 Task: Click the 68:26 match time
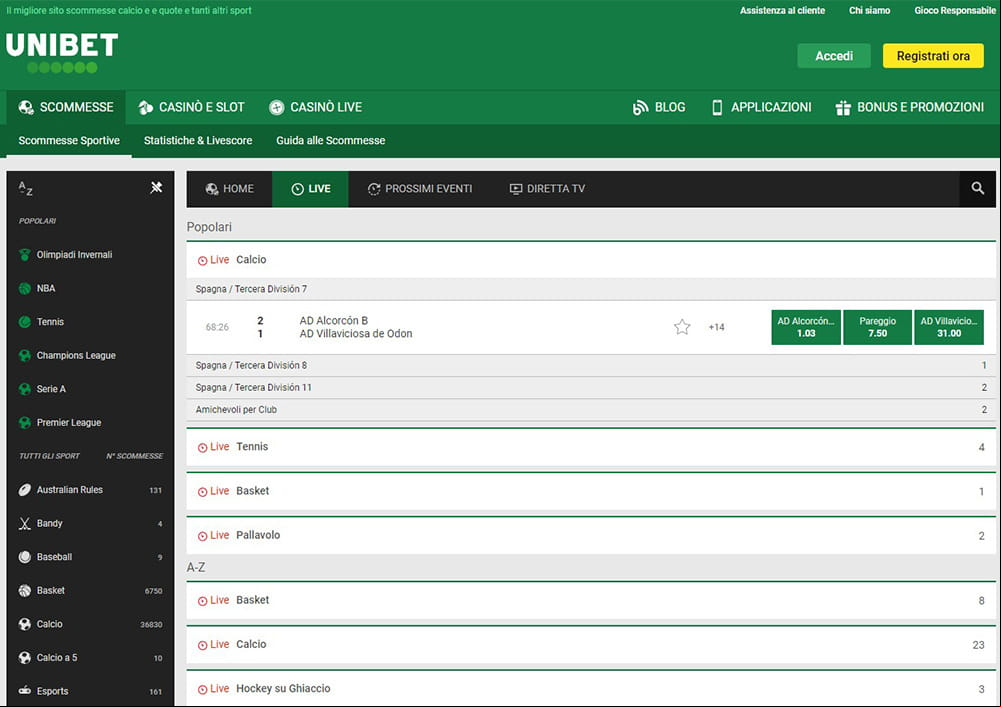[217, 327]
